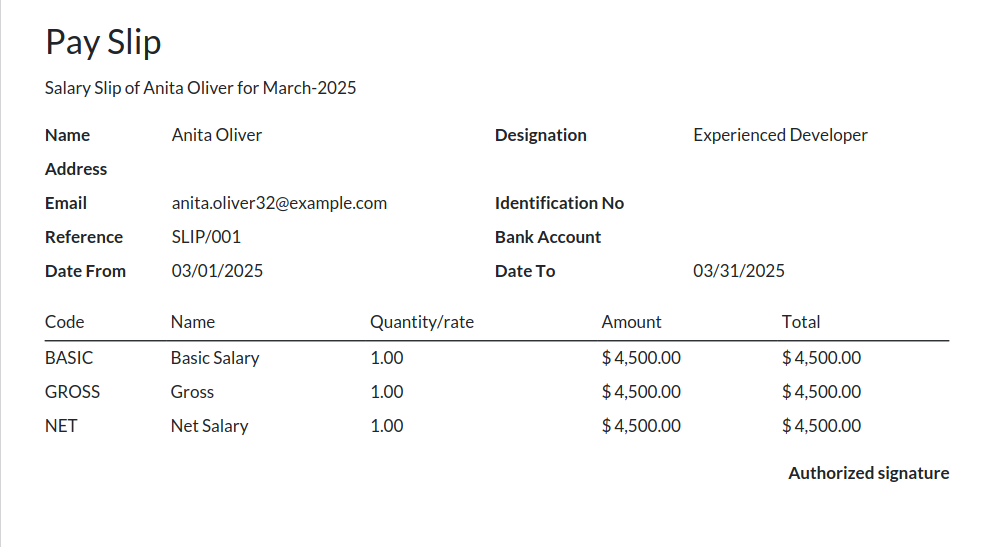Select the BASIC code cell
Screen dimensions: 988x547
click(x=69, y=358)
